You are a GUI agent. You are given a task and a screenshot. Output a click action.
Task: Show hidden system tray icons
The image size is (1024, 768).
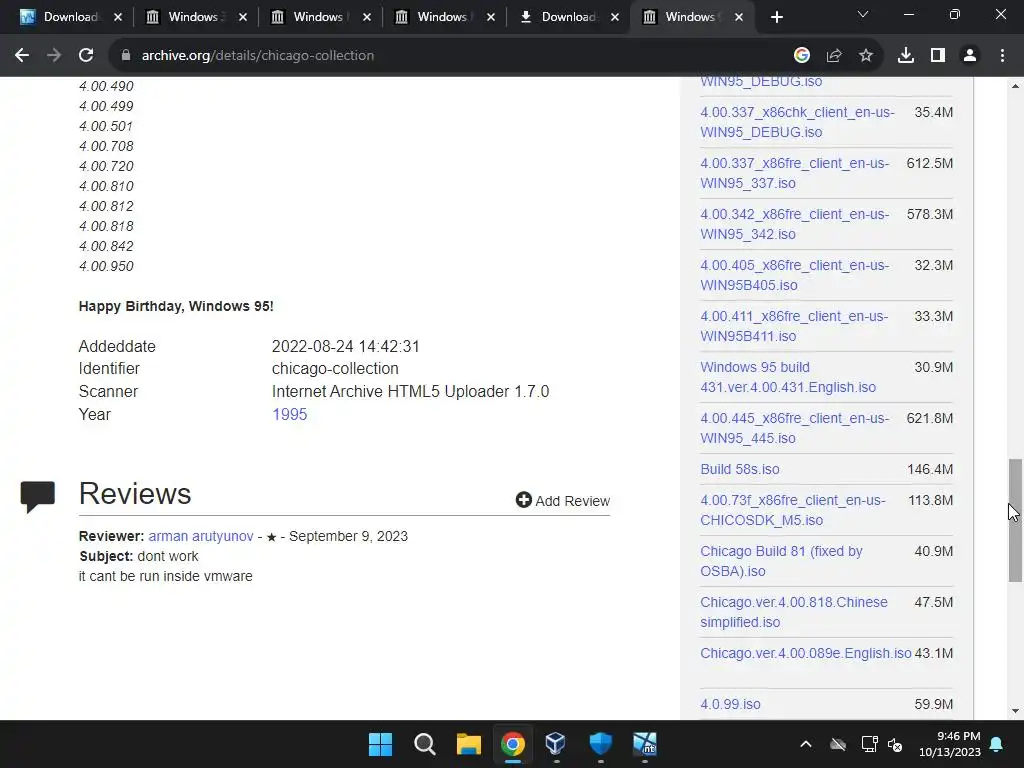806,744
